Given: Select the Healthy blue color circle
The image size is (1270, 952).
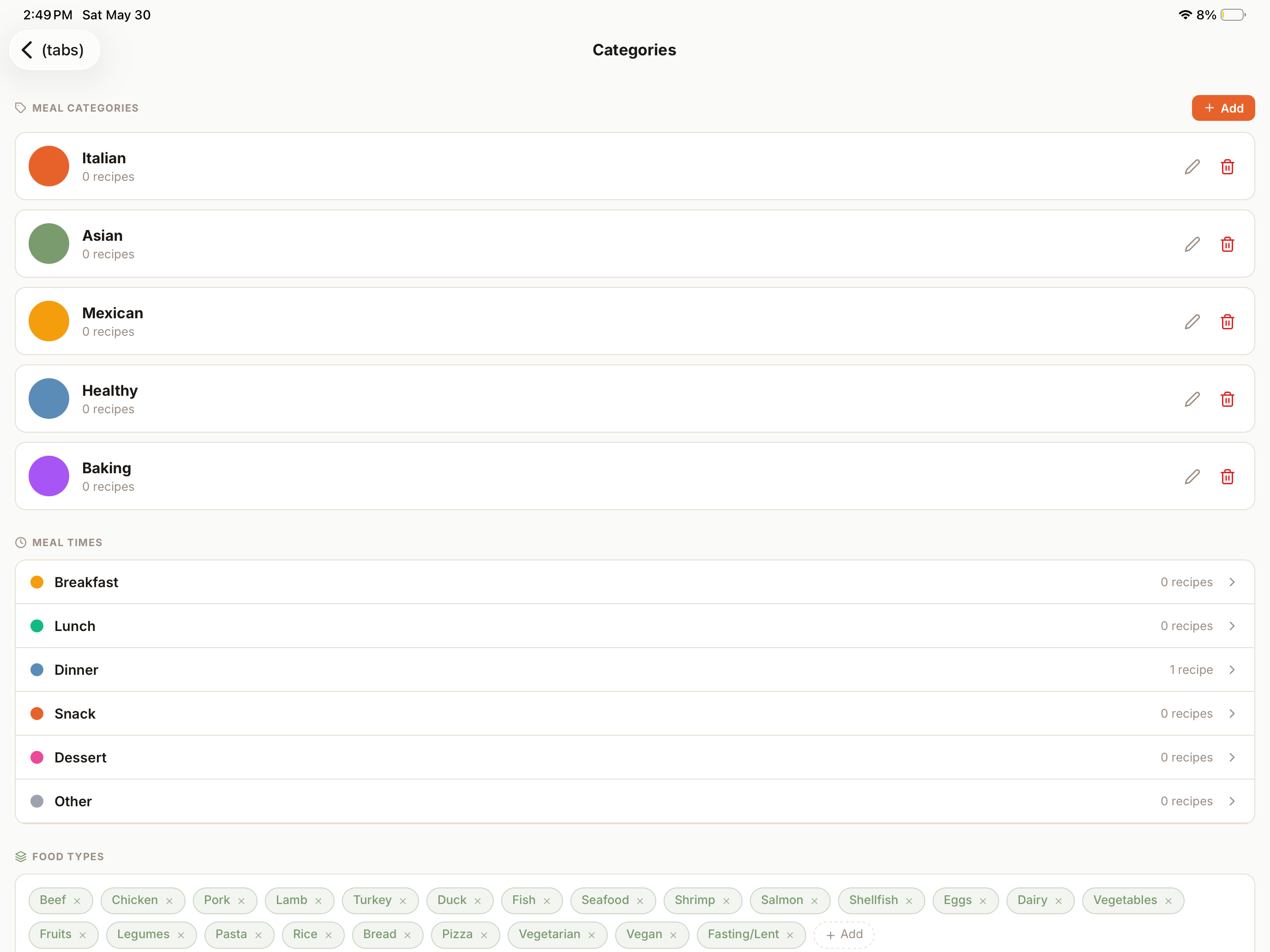Looking at the screenshot, I should pyautogui.click(x=49, y=398).
